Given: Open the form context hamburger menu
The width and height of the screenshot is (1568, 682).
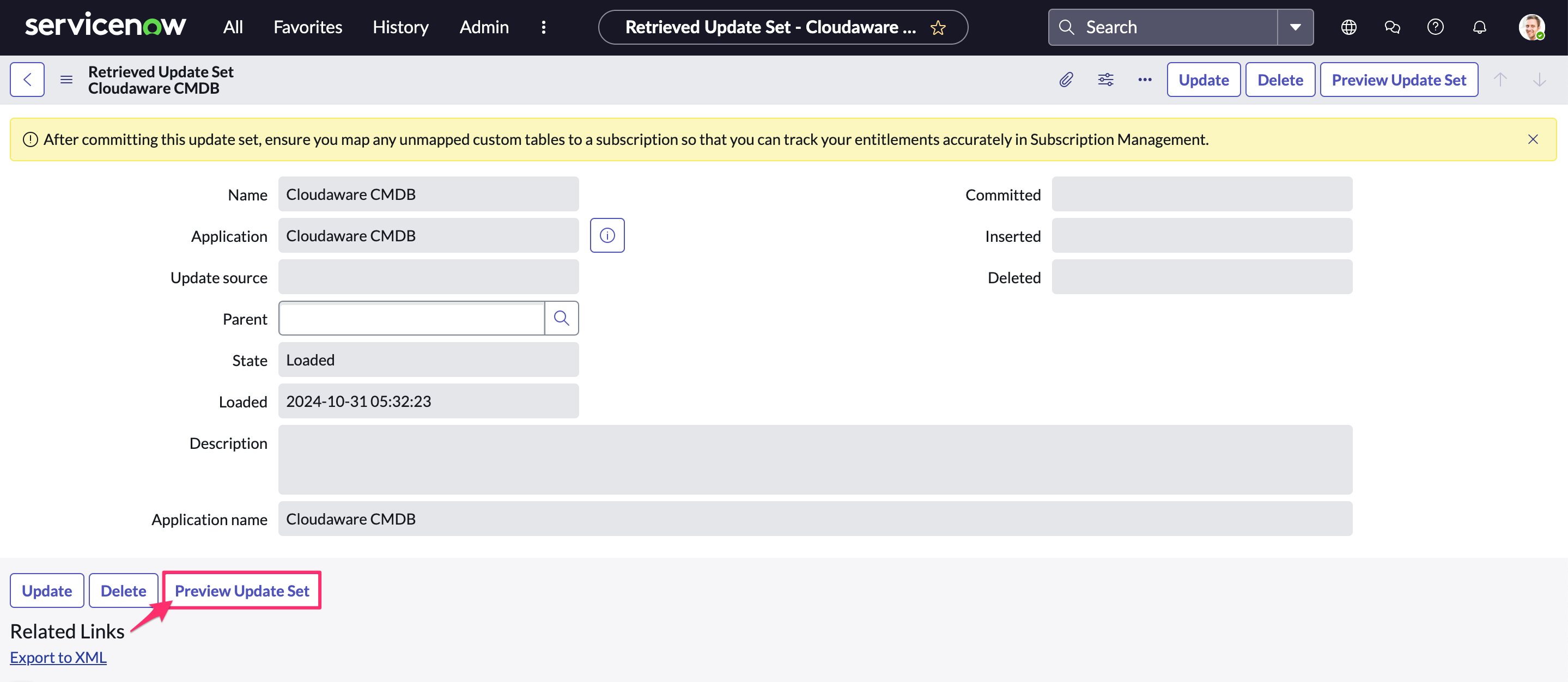Looking at the screenshot, I should 66,79.
